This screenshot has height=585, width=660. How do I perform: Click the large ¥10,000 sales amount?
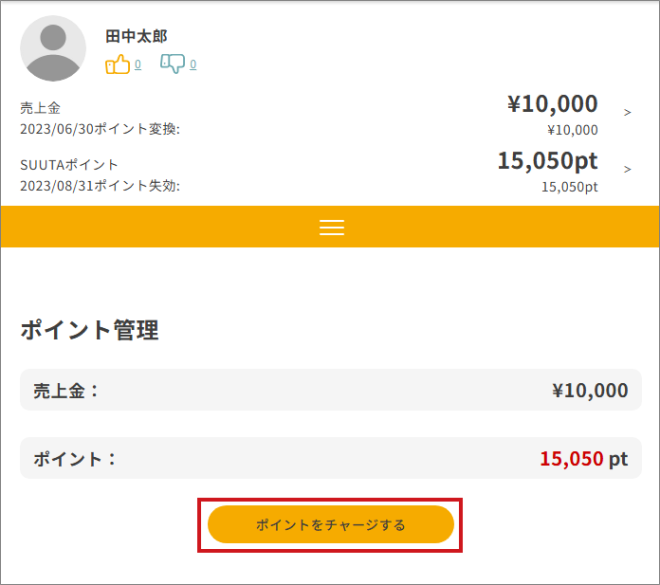552,104
